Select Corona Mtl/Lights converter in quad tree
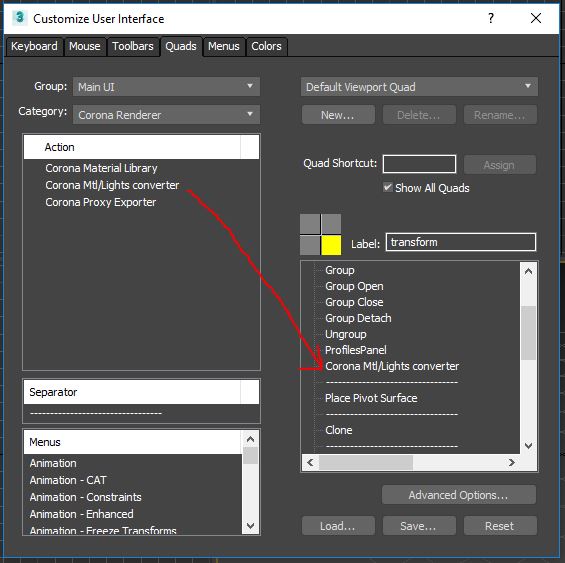565x563 pixels. (392, 366)
